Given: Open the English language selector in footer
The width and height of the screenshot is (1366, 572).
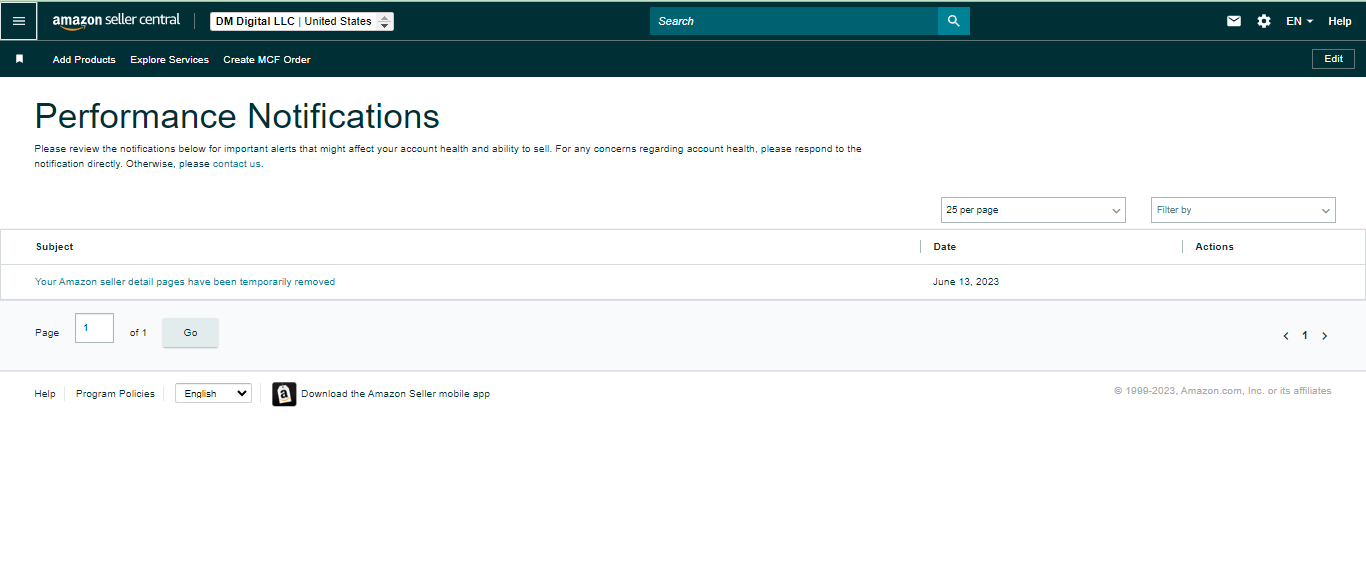Looking at the screenshot, I should coord(213,394).
